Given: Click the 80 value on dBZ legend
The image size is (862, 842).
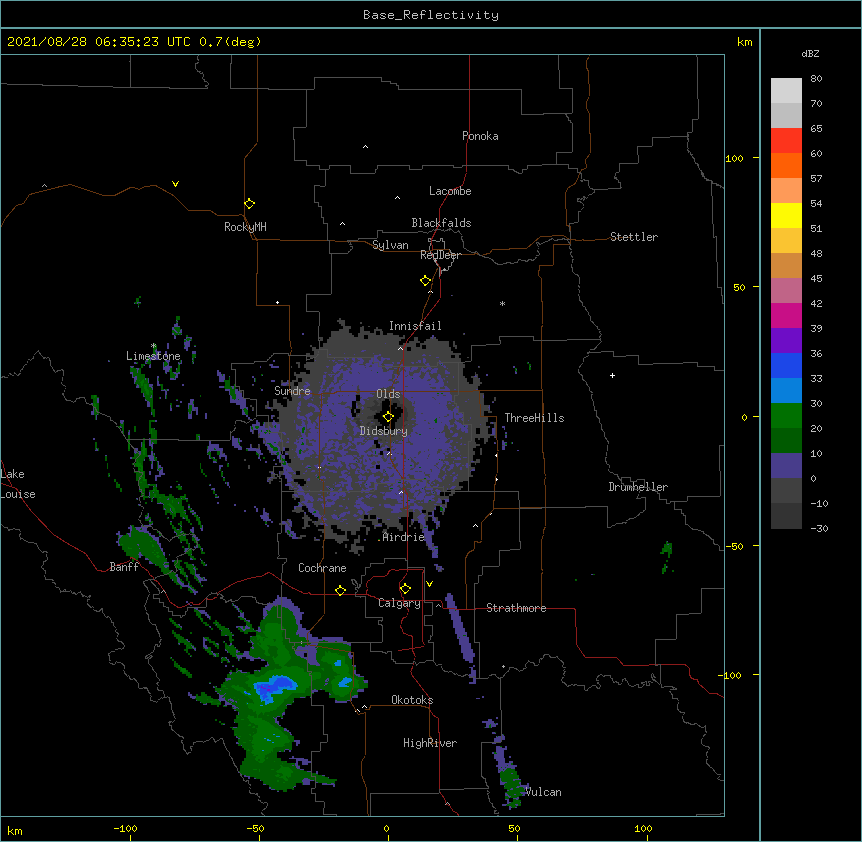Looking at the screenshot, I should tap(816, 79).
